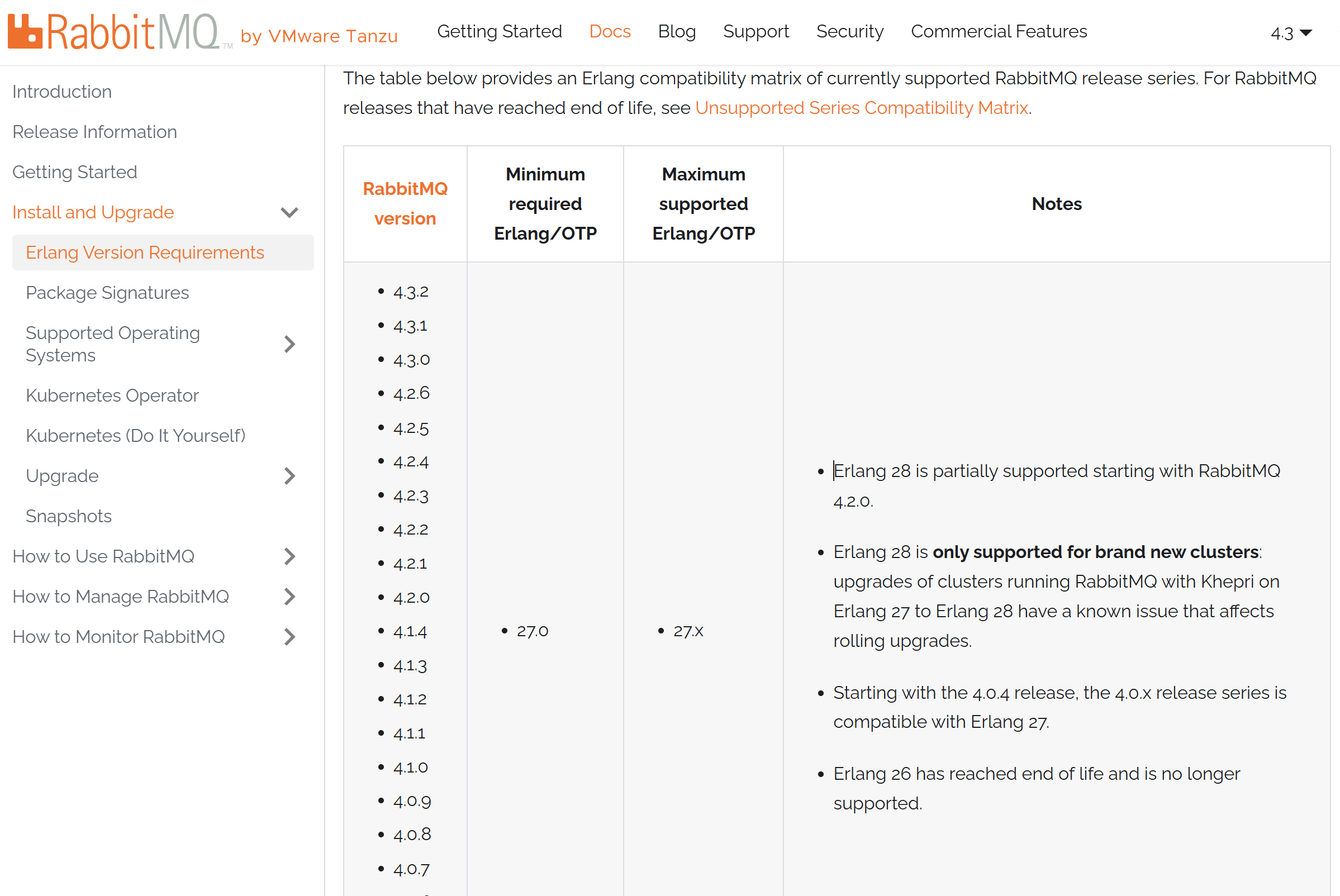Click Minimum required Erlang/OTP header
This screenshot has width=1340, height=896.
545,203
